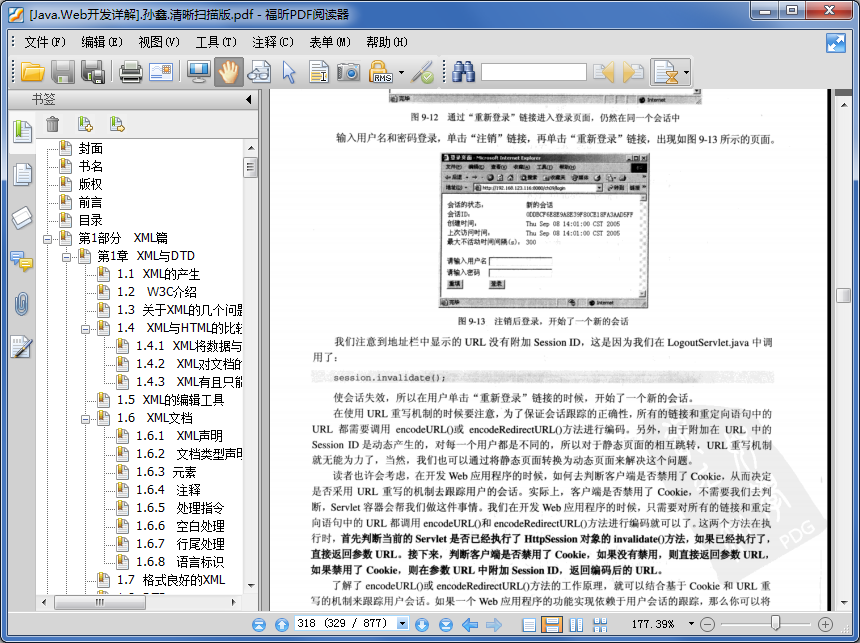The height and width of the screenshot is (643, 860).
Task: Select the Hand tool in the toolbar
Action: (227, 72)
